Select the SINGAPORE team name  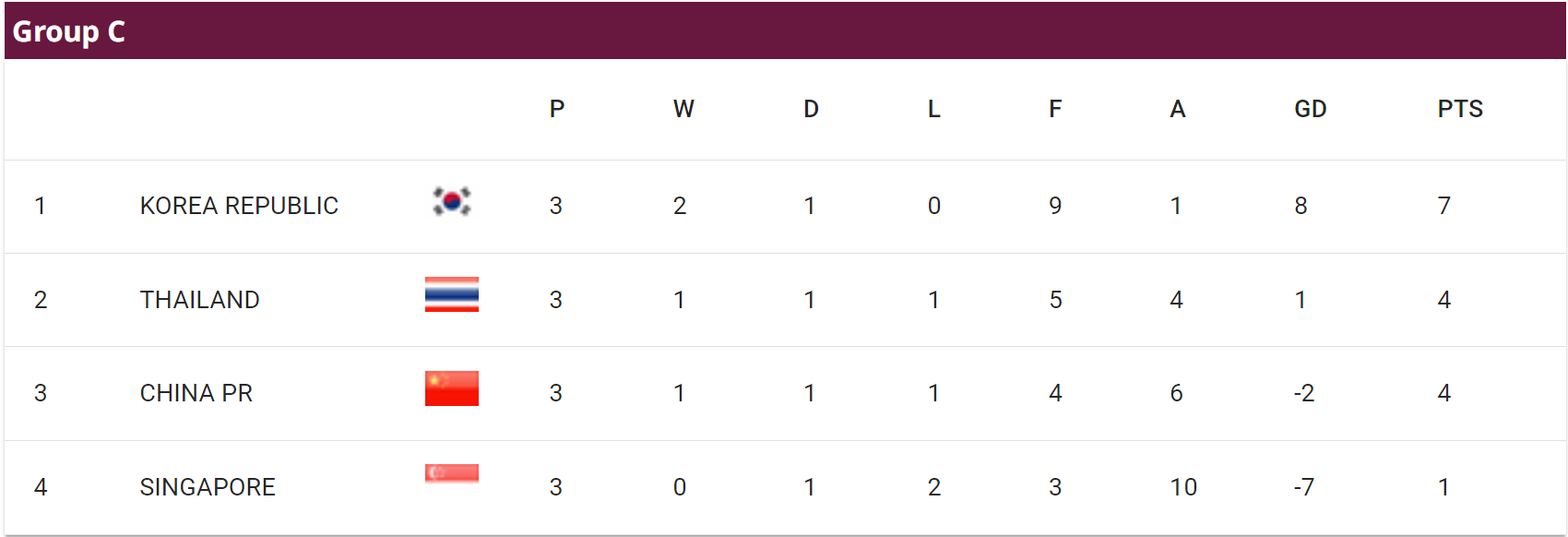(x=208, y=487)
